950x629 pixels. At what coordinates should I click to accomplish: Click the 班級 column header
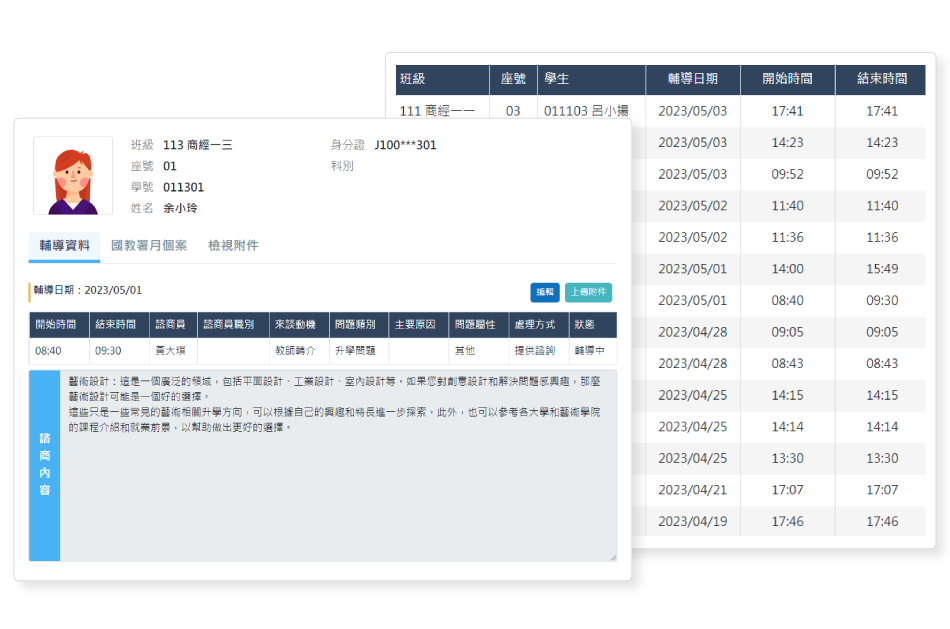442,79
